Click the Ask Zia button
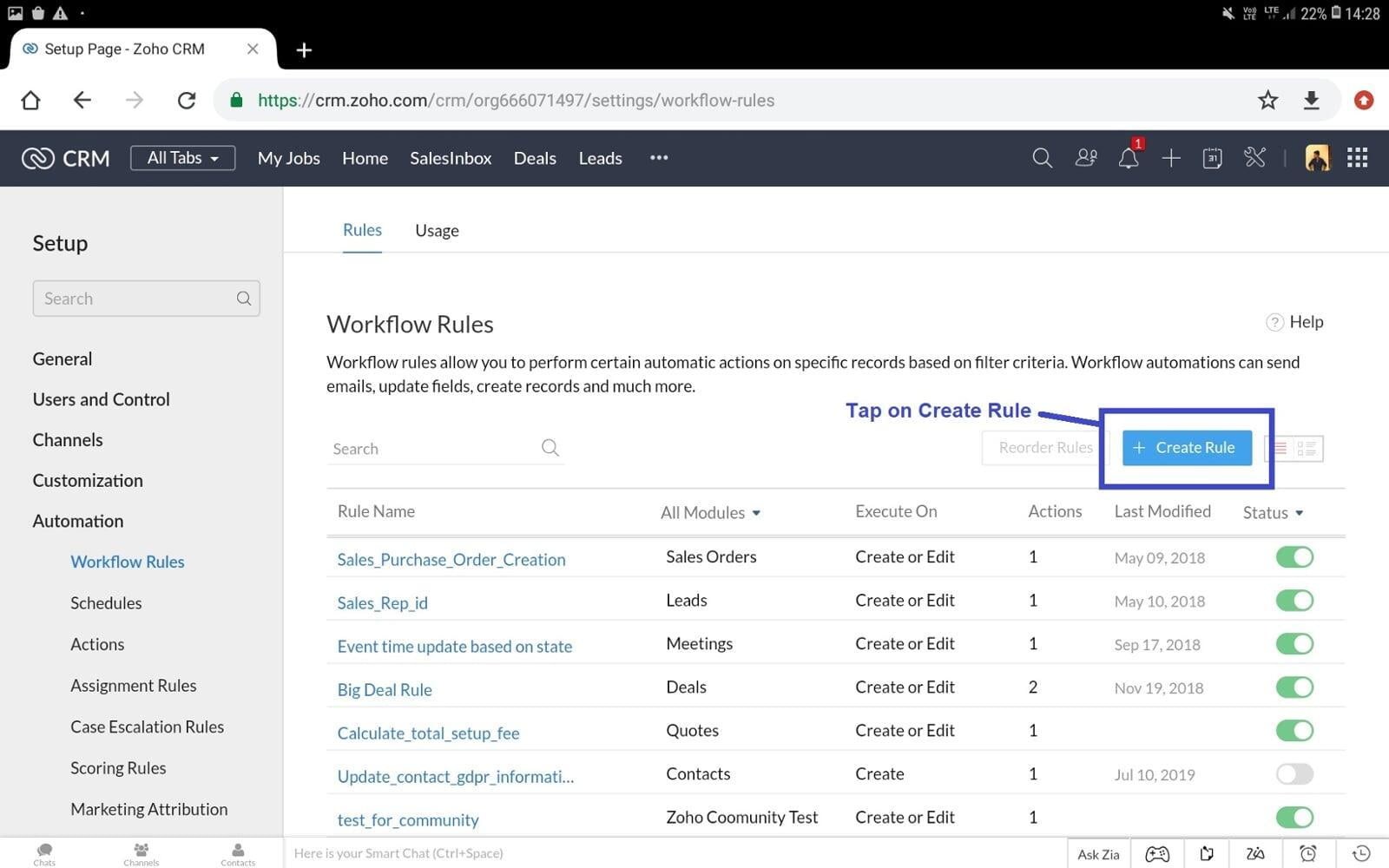 [1098, 854]
